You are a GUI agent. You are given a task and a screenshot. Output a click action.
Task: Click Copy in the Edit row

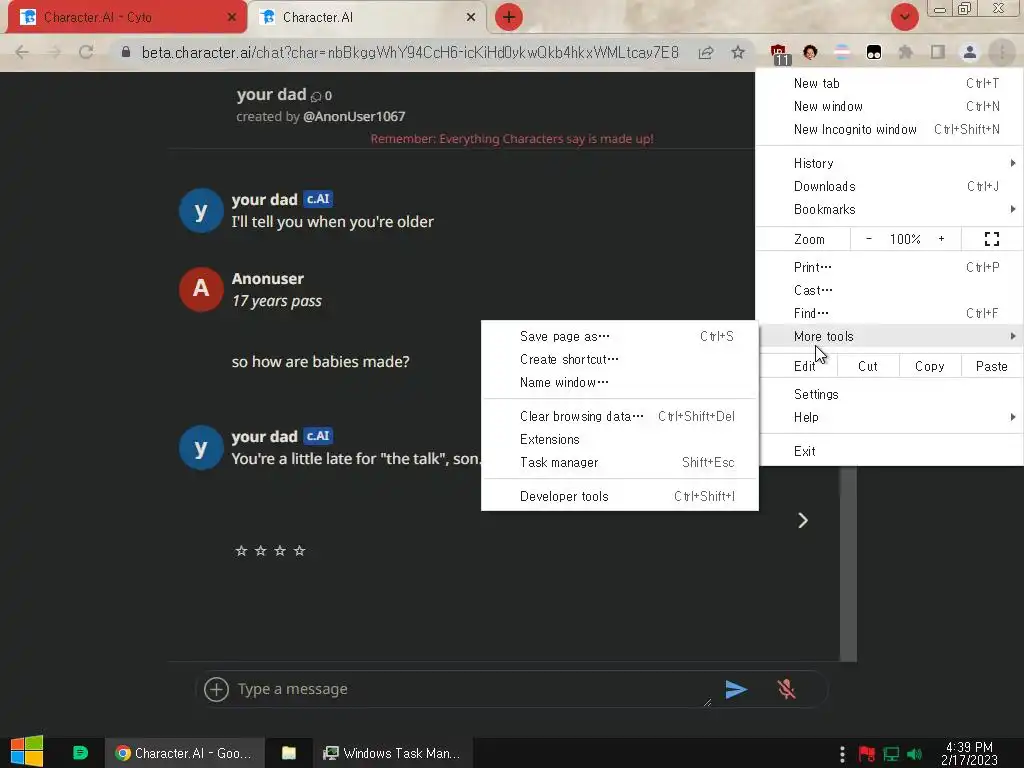pyautogui.click(x=929, y=366)
